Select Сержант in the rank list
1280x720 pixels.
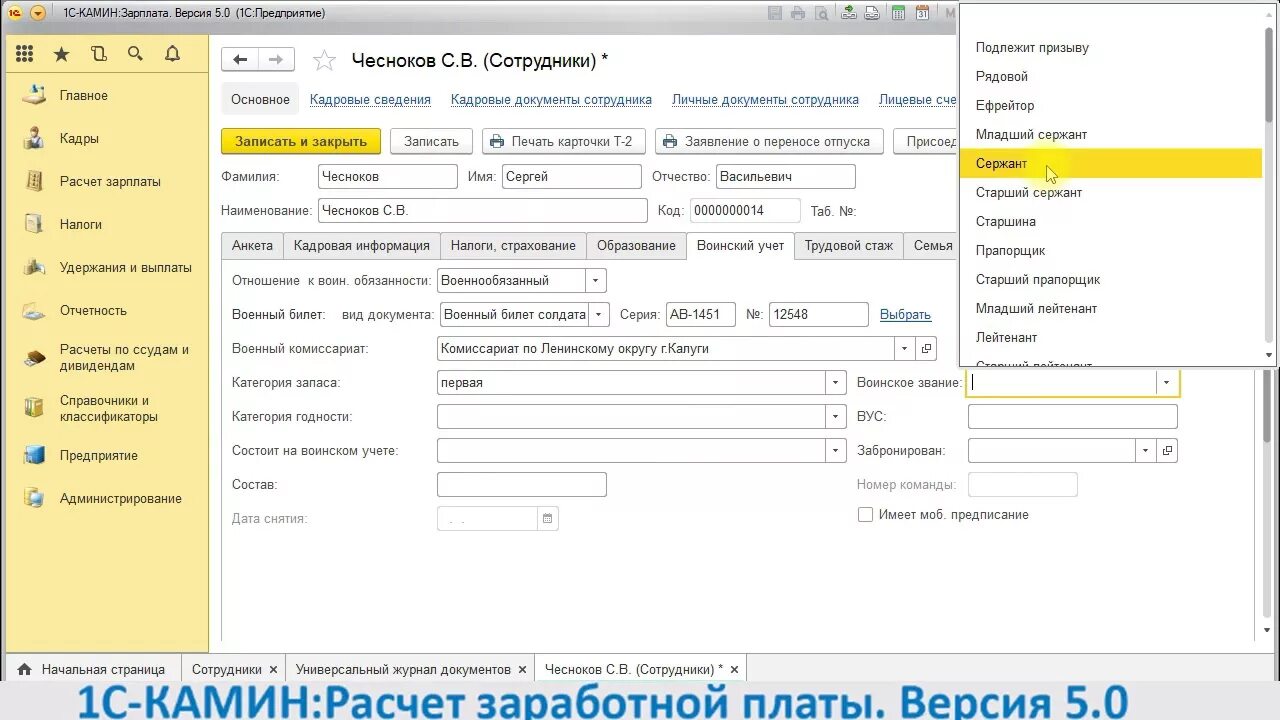click(1111, 163)
